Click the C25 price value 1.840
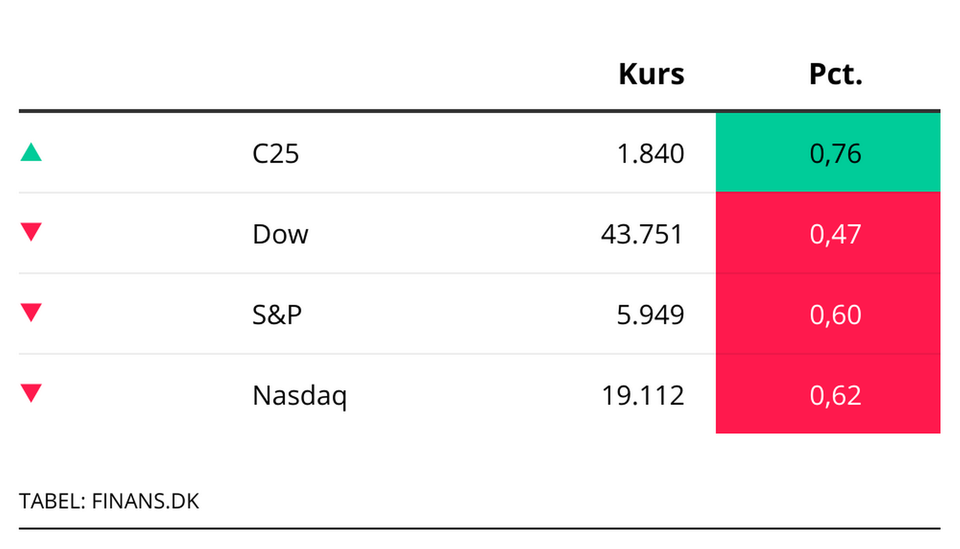 tap(648, 154)
